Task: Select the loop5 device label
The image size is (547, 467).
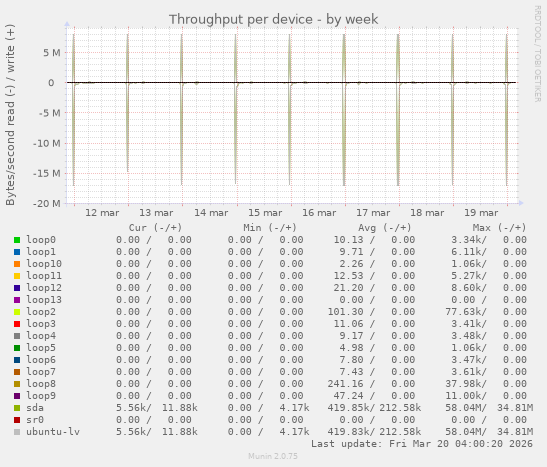Action: point(41,348)
